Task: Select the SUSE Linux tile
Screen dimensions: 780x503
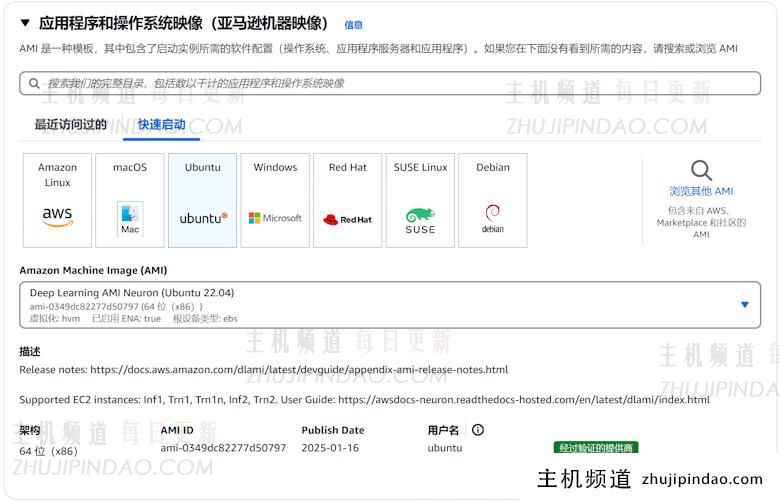Action: [420, 200]
